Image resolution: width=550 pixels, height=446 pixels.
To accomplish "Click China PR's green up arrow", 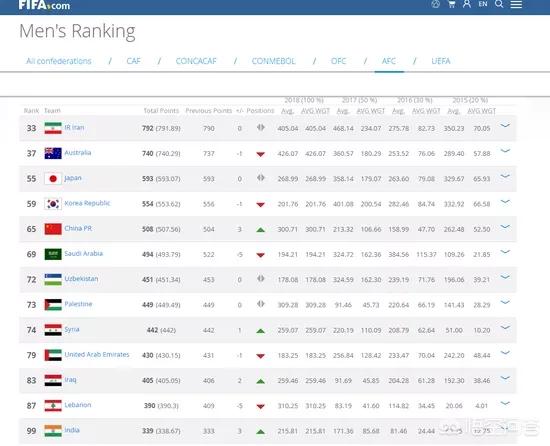I will (x=260, y=230).
